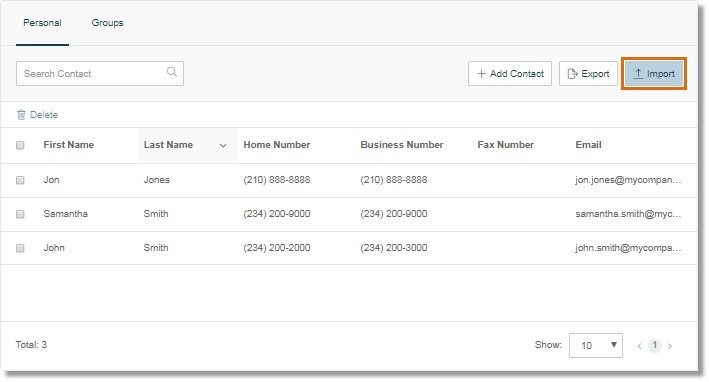
Task: Click the Fax Number column header
Action: (x=506, y=145)
